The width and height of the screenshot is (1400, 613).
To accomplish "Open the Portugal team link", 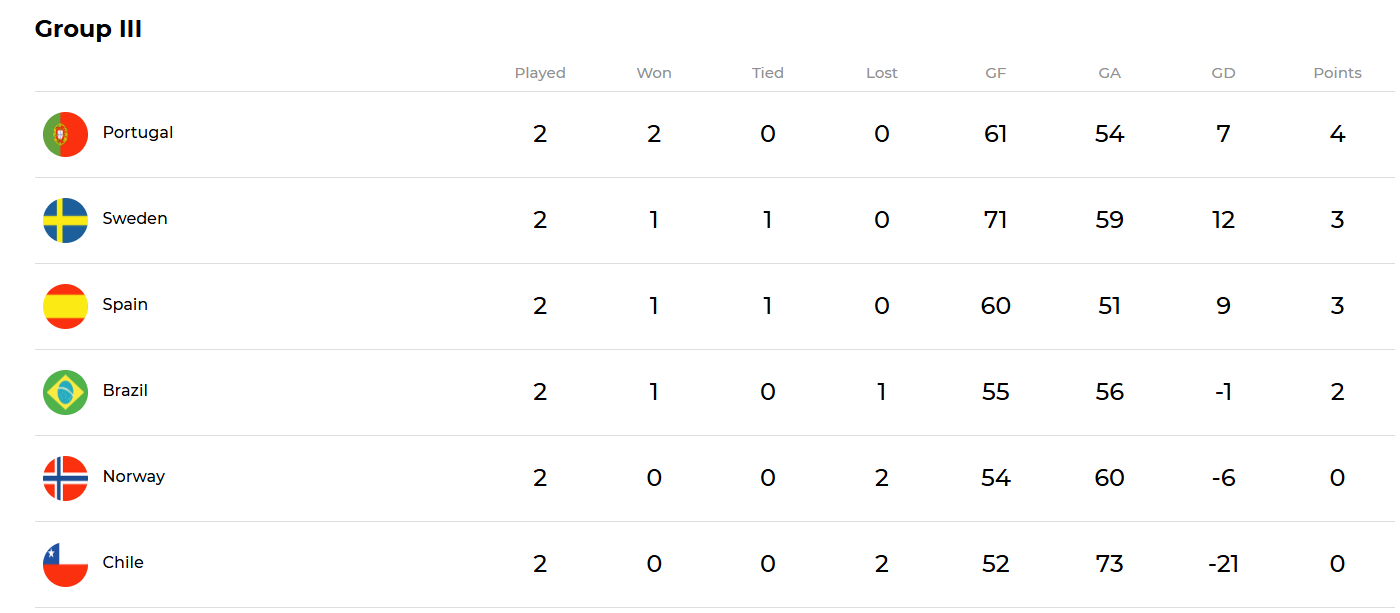I will tap(138, 132).
